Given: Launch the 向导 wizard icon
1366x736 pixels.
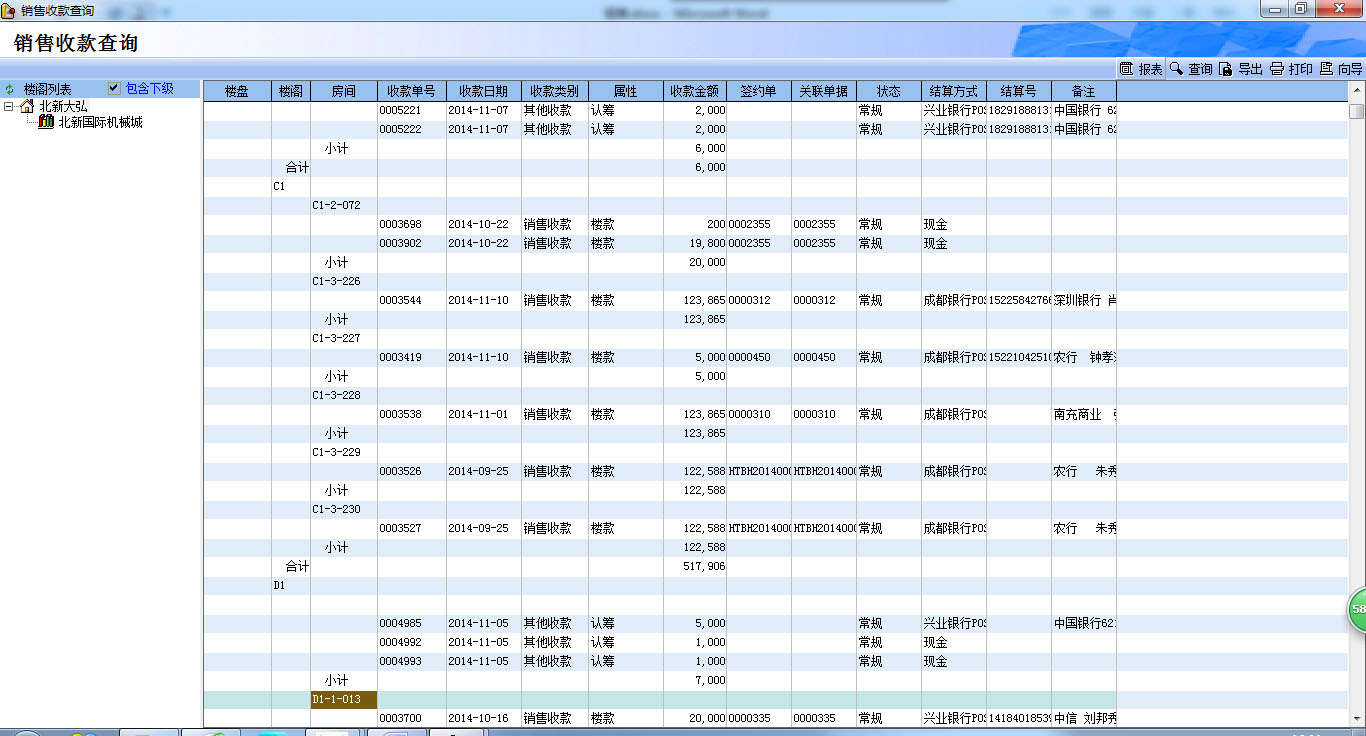Looking at the screenshot, I should pos(1326,69).
